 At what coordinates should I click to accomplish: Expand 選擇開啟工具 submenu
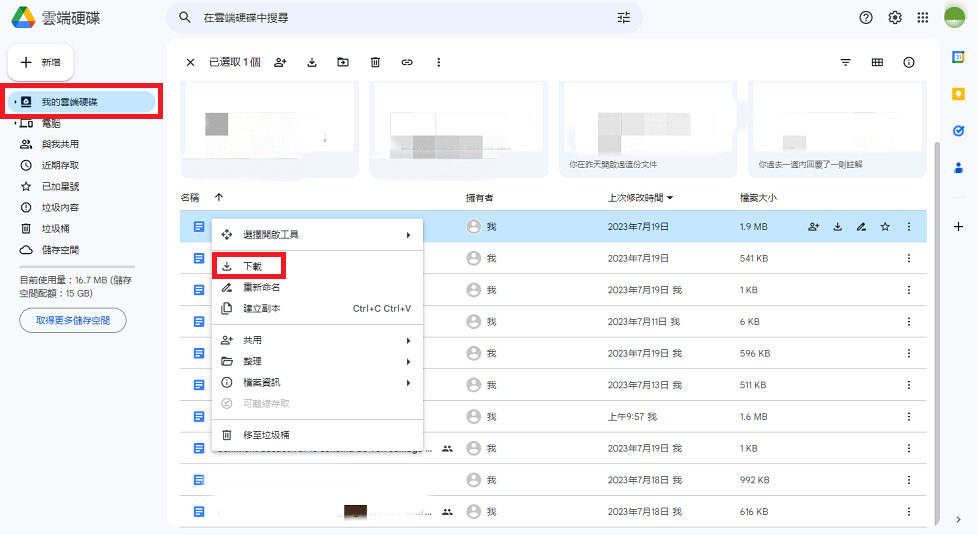point(317,235)
